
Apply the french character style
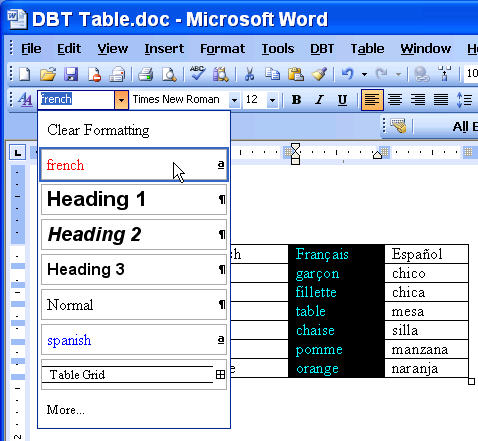pyautogui.click(x=134, y=165)
